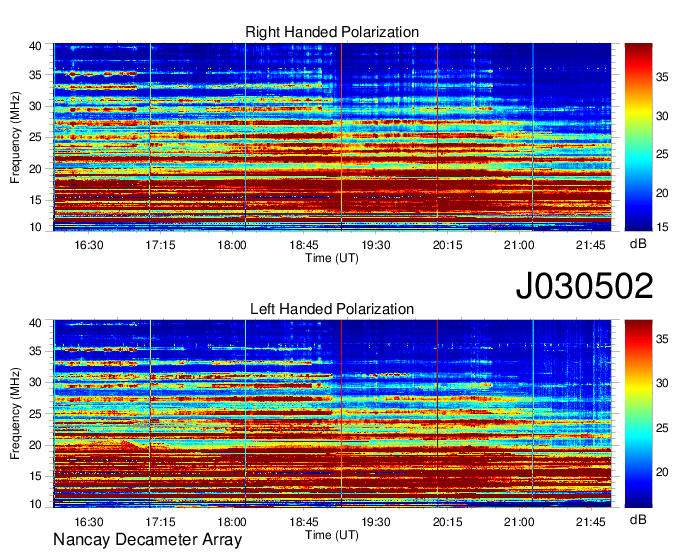Click the 20 MHz tick of Left Handed plot
The image size is (680, 552).
[x=36, y=445]
